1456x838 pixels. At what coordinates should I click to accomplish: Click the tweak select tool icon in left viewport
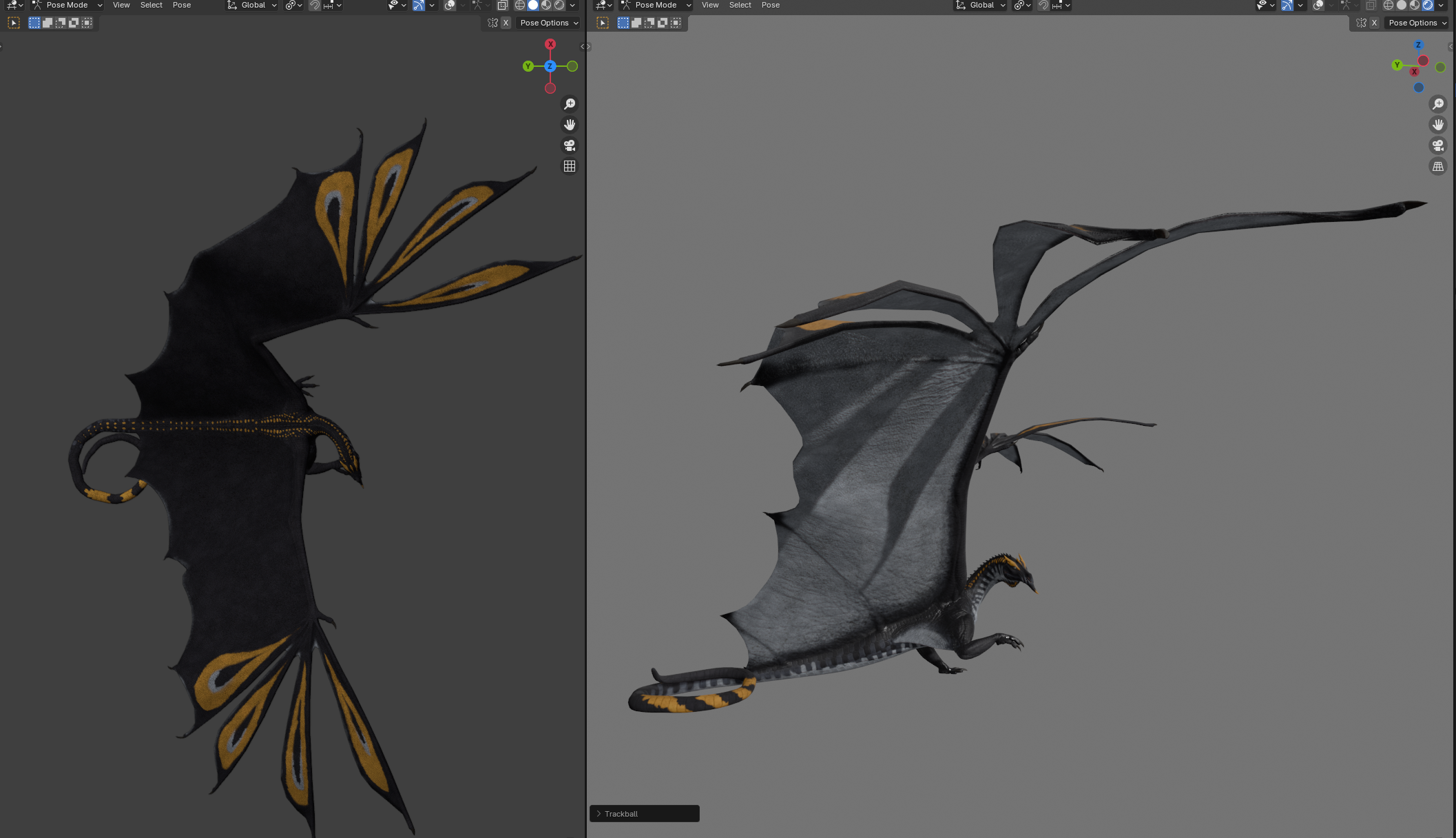[14, 23]
